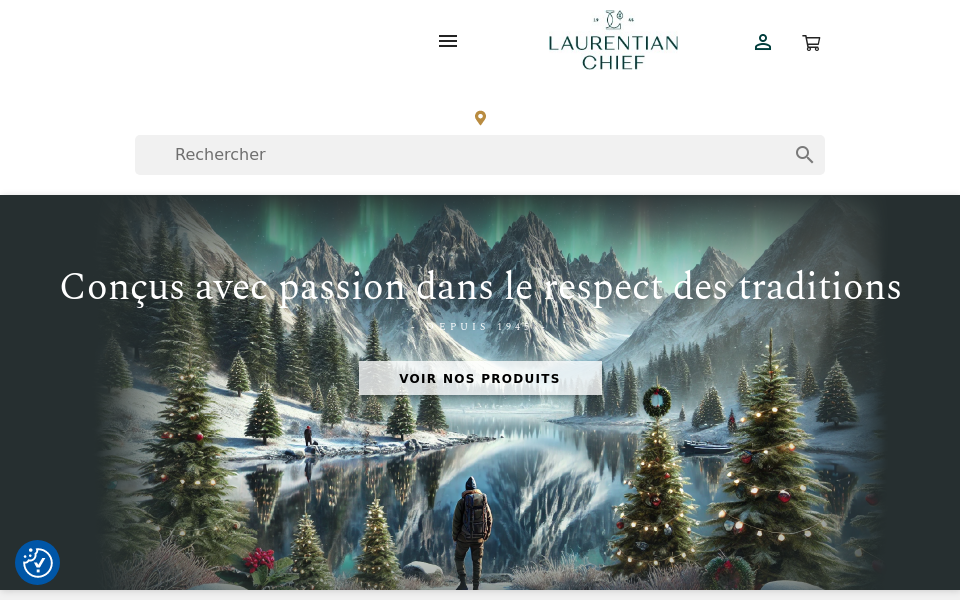This screenshot has height=600, width=960.
Task: Click the word 'traditions' in the headline
Action: coord(820,287)
